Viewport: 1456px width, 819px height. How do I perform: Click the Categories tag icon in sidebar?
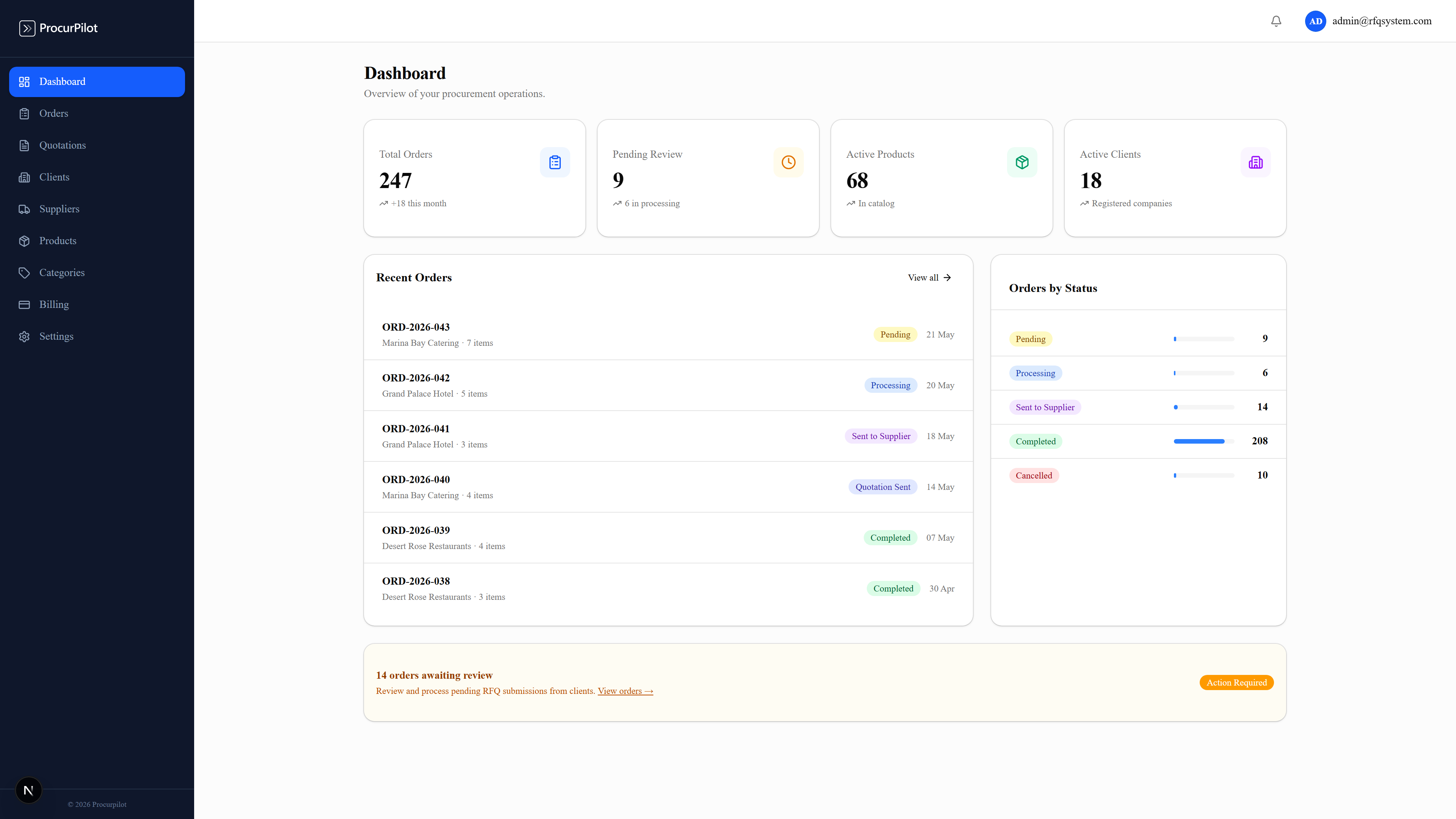[x=24, y=273]
